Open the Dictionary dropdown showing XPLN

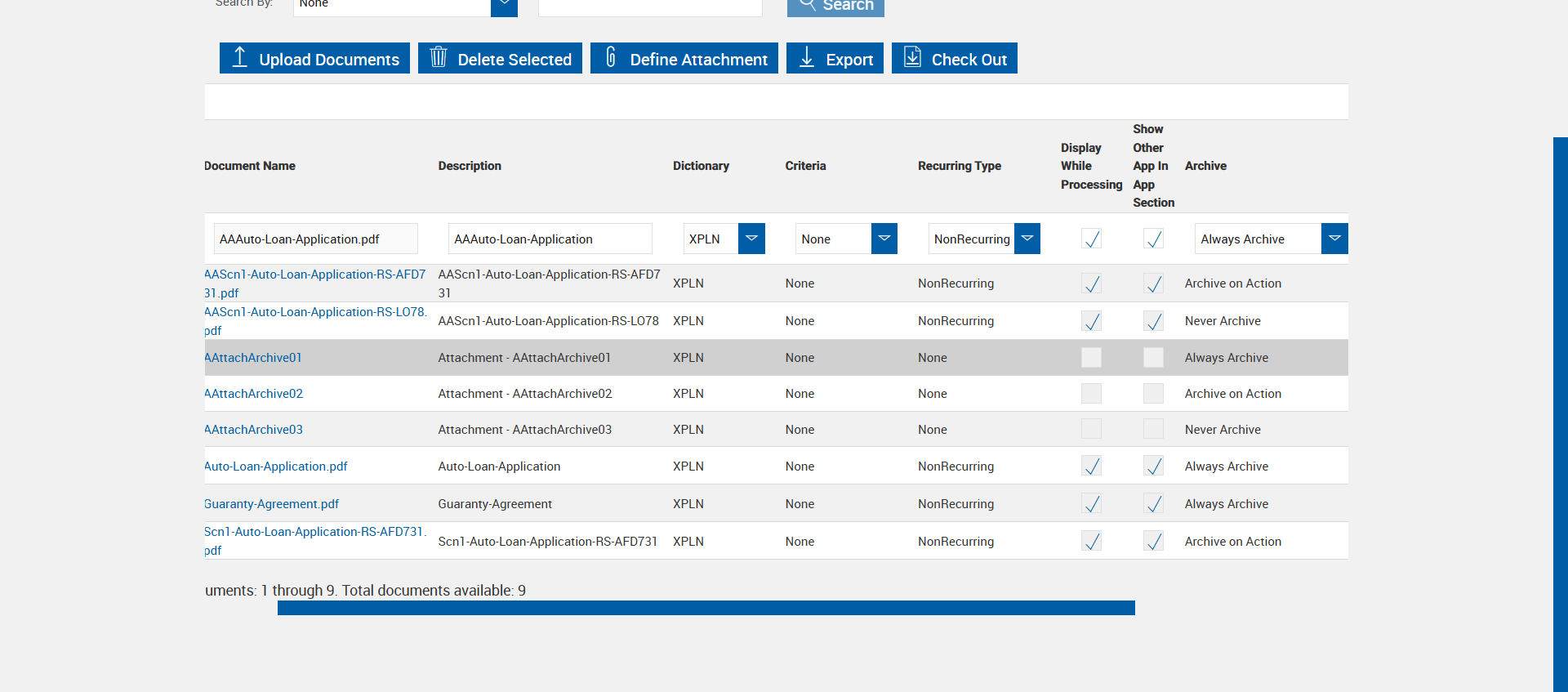tap(724, 239)
